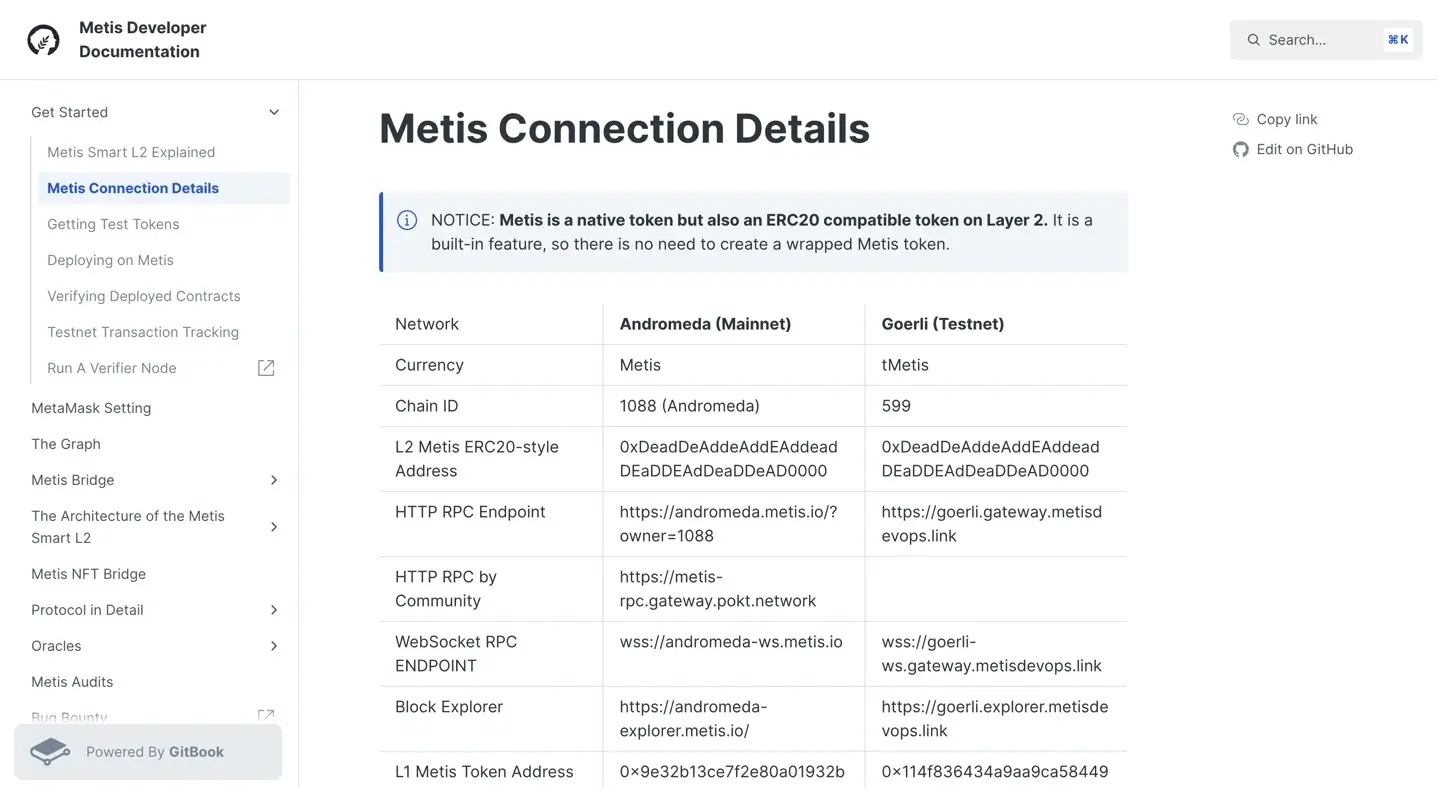The height and width of the screenshot is (788, 1437).
Task: Open the Edit on GitHub icon
Action: (1240, 148)
